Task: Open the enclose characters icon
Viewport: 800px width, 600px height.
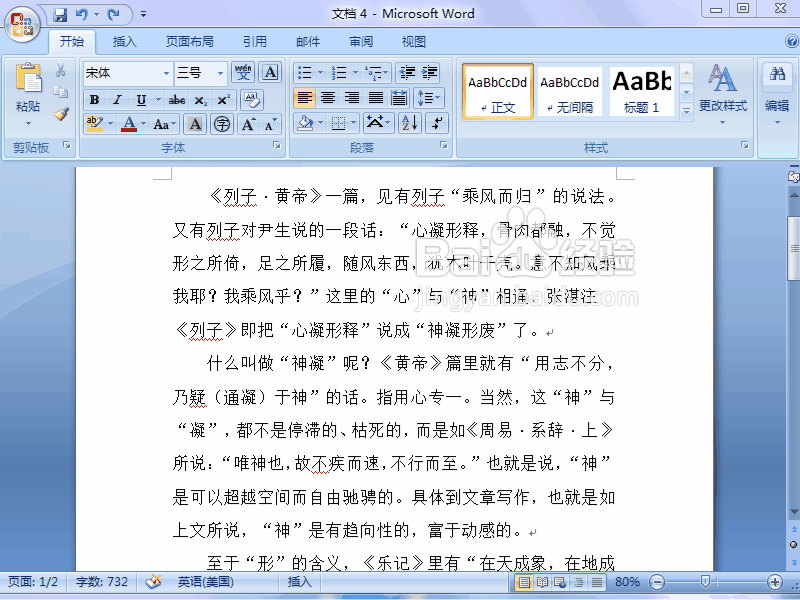Action: click(x=222, y=124)
